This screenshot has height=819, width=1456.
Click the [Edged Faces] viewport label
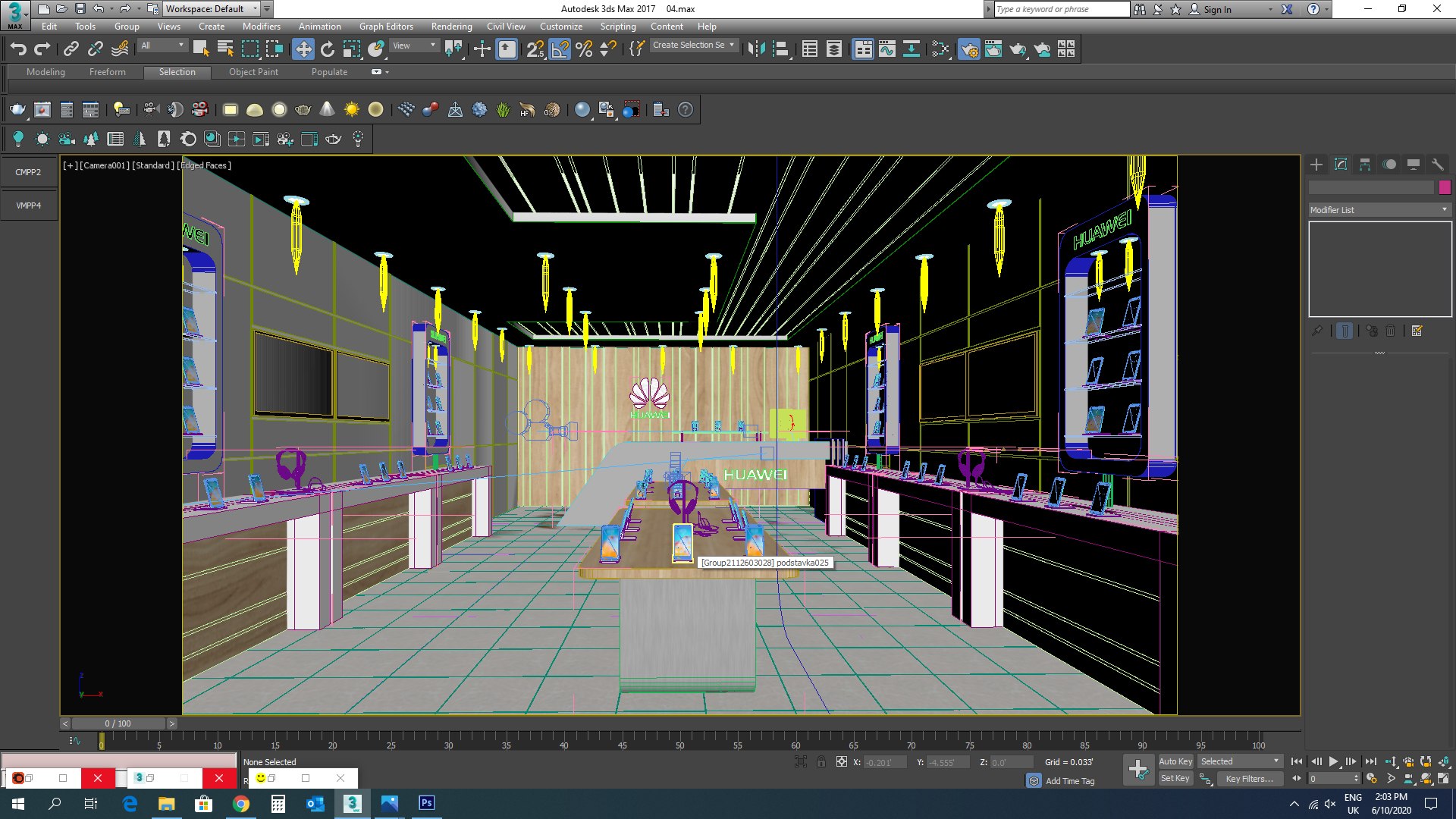click(x=204, y=165)
